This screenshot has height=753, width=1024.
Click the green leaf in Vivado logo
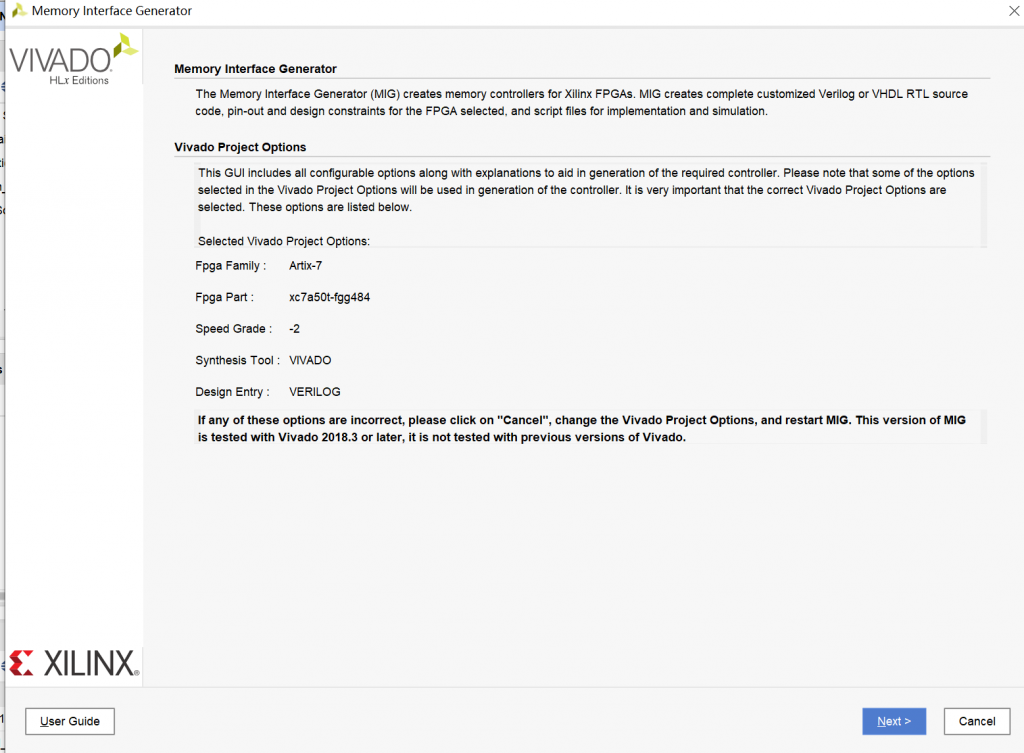(125, 46)
